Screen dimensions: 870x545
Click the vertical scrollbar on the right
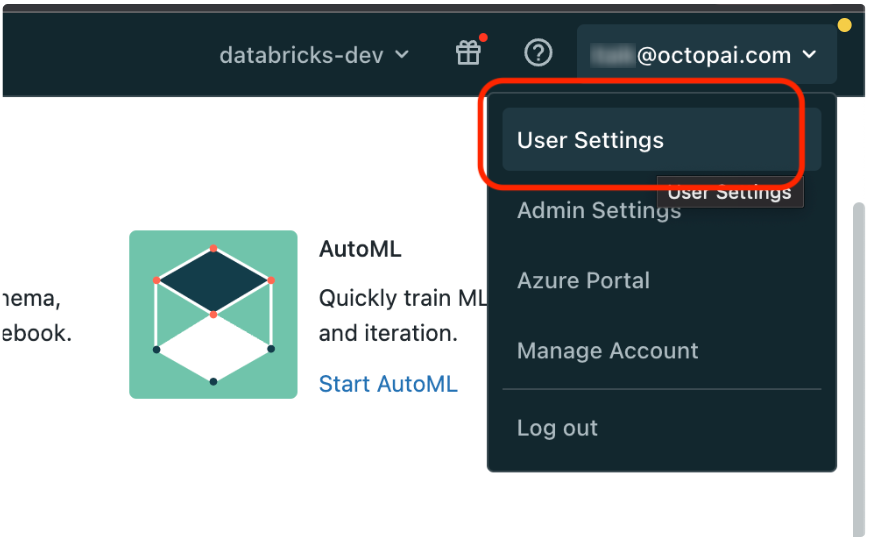pos(857,360)
